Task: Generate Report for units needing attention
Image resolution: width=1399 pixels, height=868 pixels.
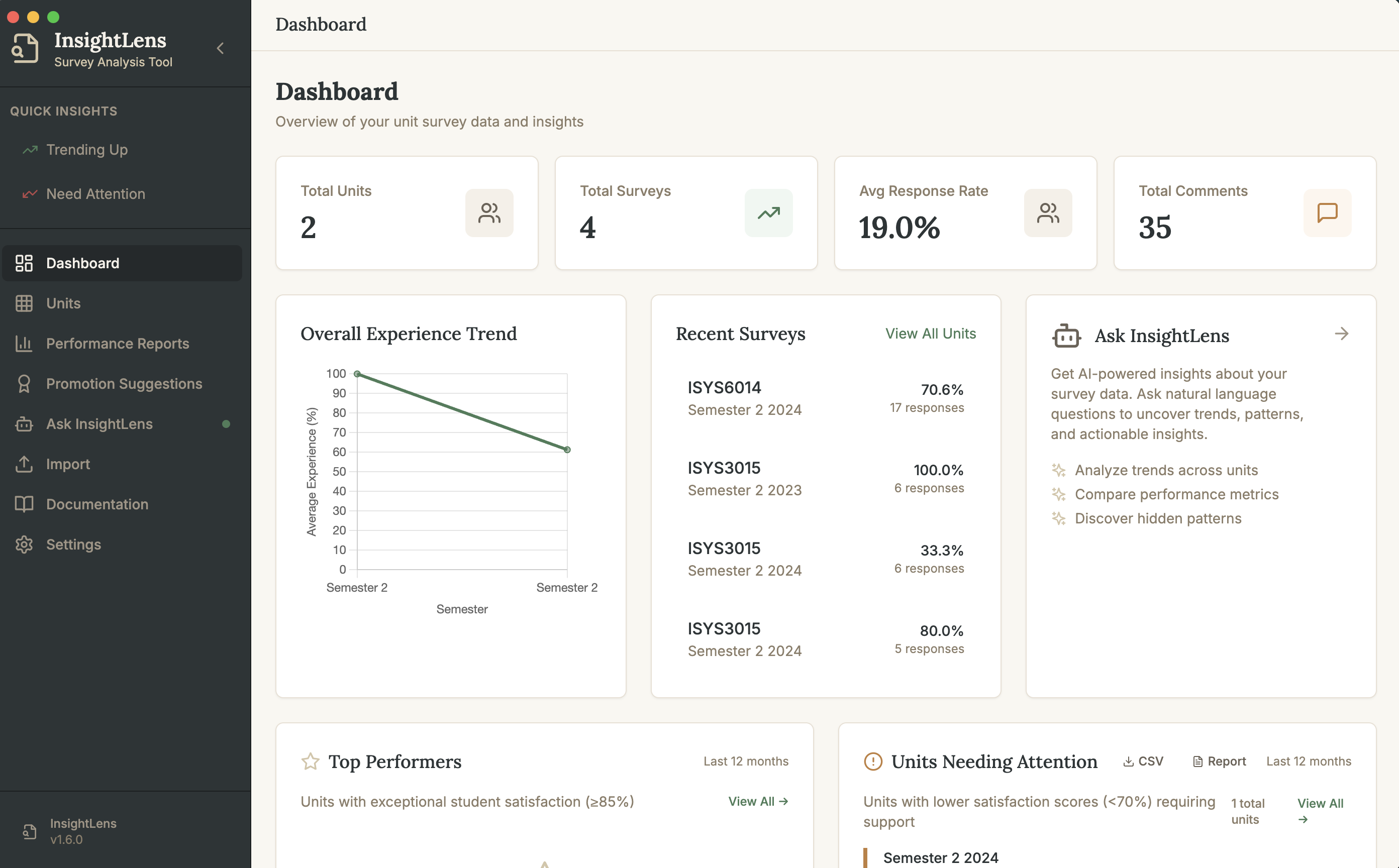Action: pos(1219,761)
